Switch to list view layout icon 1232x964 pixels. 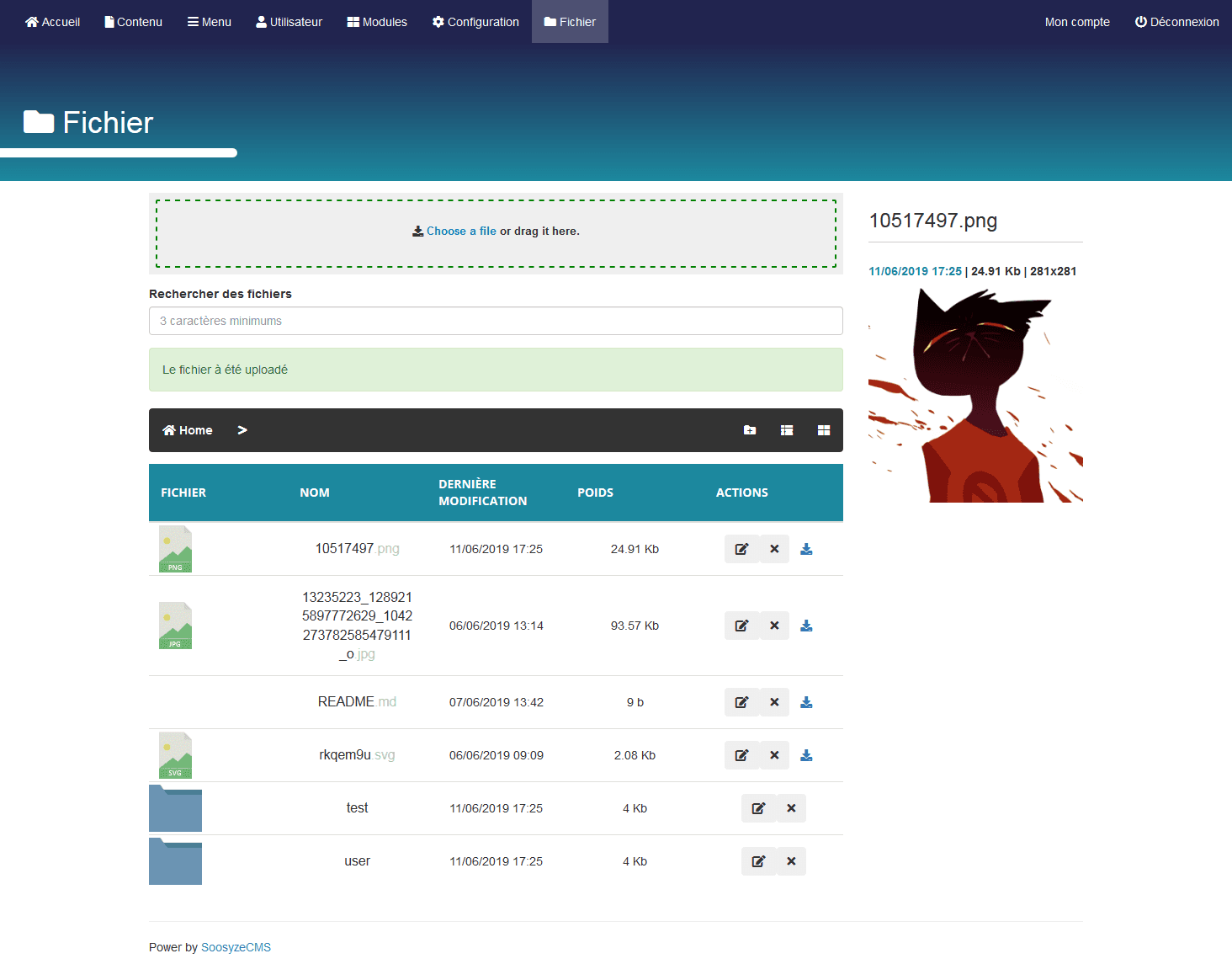click(787, 430)
